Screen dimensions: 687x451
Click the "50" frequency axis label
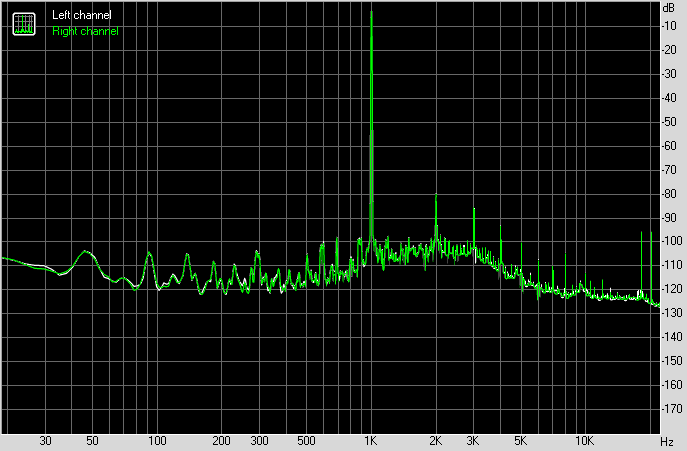pyautogui.click(x=92, y=440)
